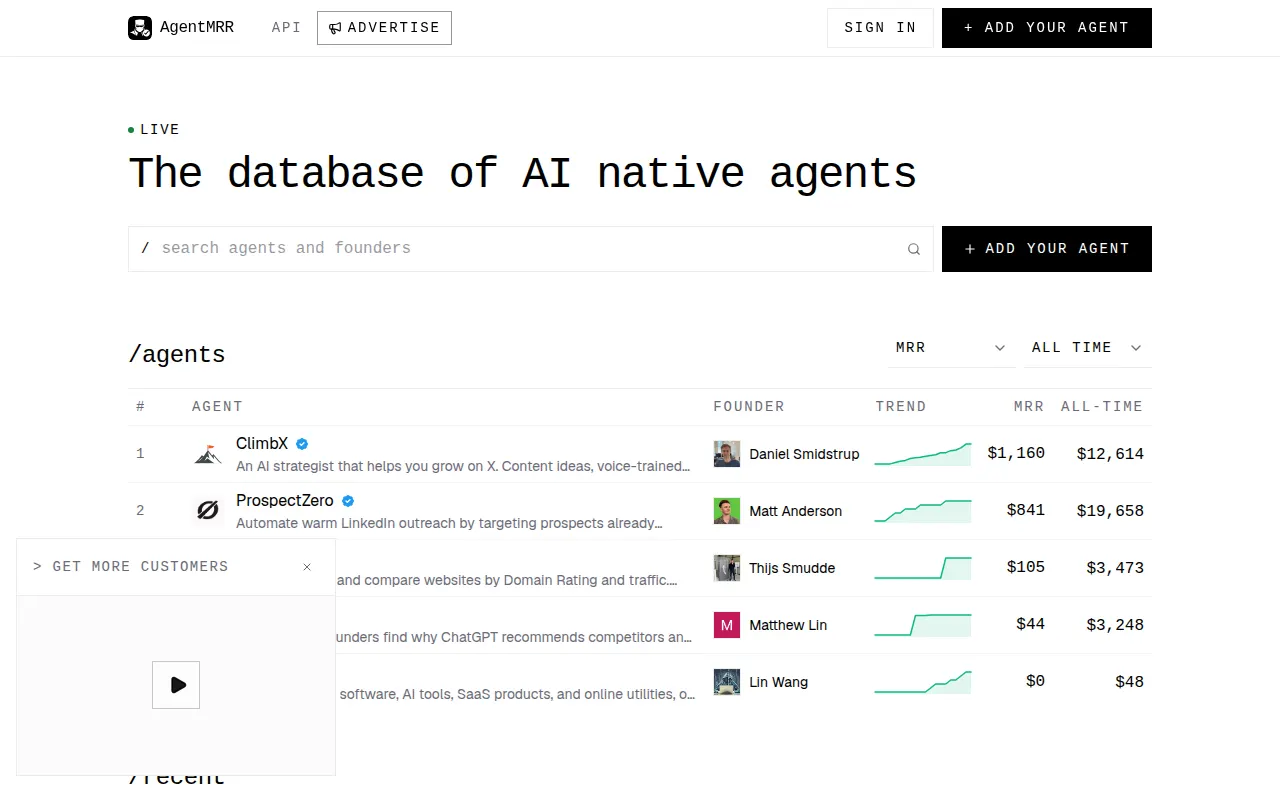Click the $1,160 MRR value
The width and height of the screenshot is (1280, 800).
click(1016, 454)
